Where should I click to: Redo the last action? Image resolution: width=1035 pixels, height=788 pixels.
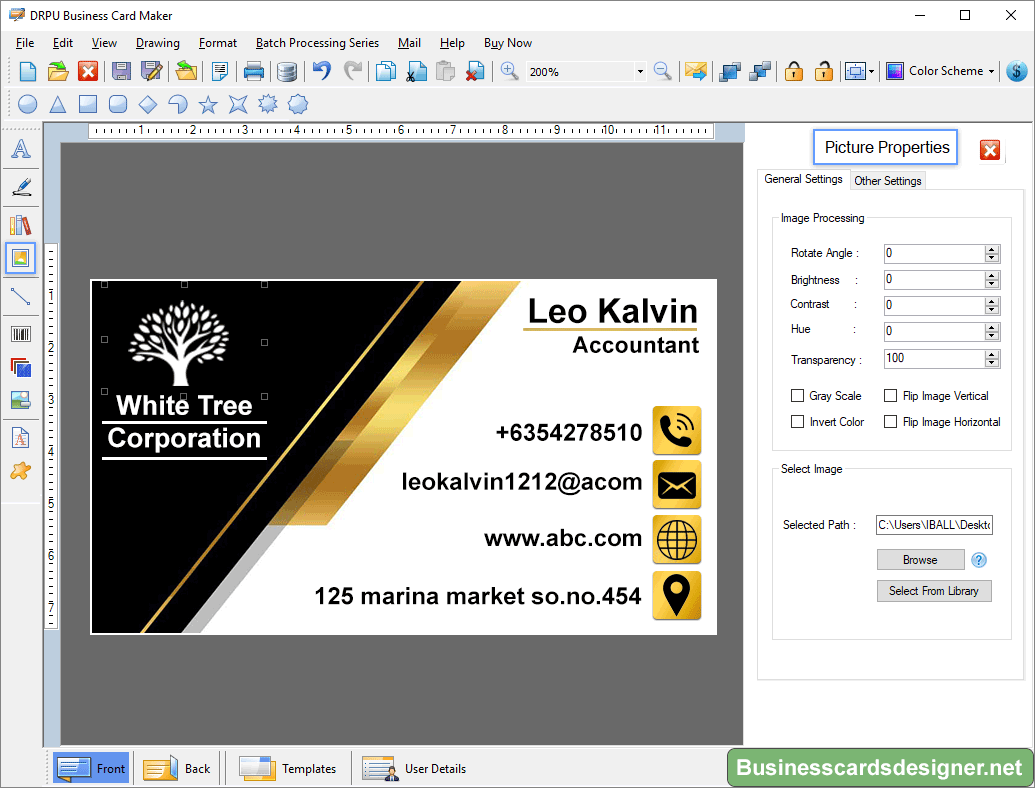[x=353, y=70]
